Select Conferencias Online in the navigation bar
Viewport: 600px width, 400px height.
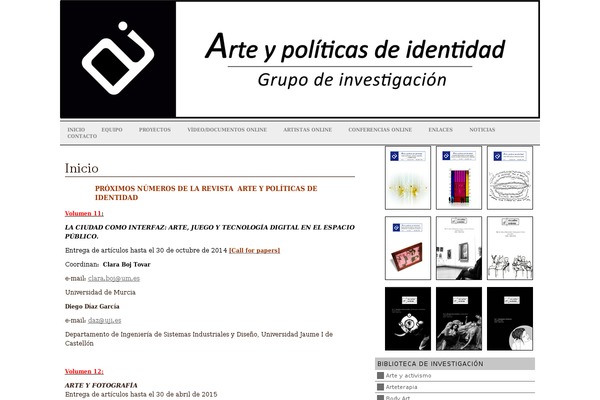[380, 130]
